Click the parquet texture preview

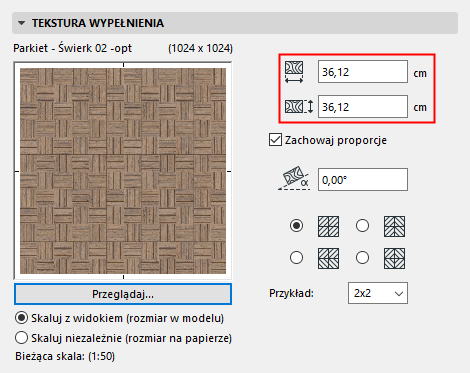pos(123,171)
